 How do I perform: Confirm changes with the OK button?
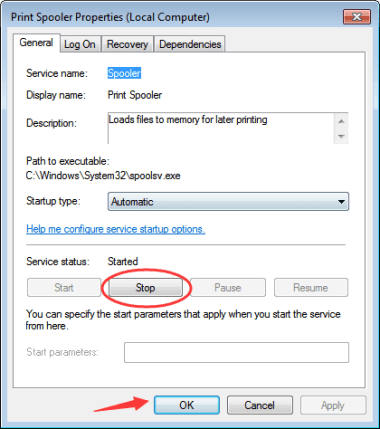[x=187, y=405]
